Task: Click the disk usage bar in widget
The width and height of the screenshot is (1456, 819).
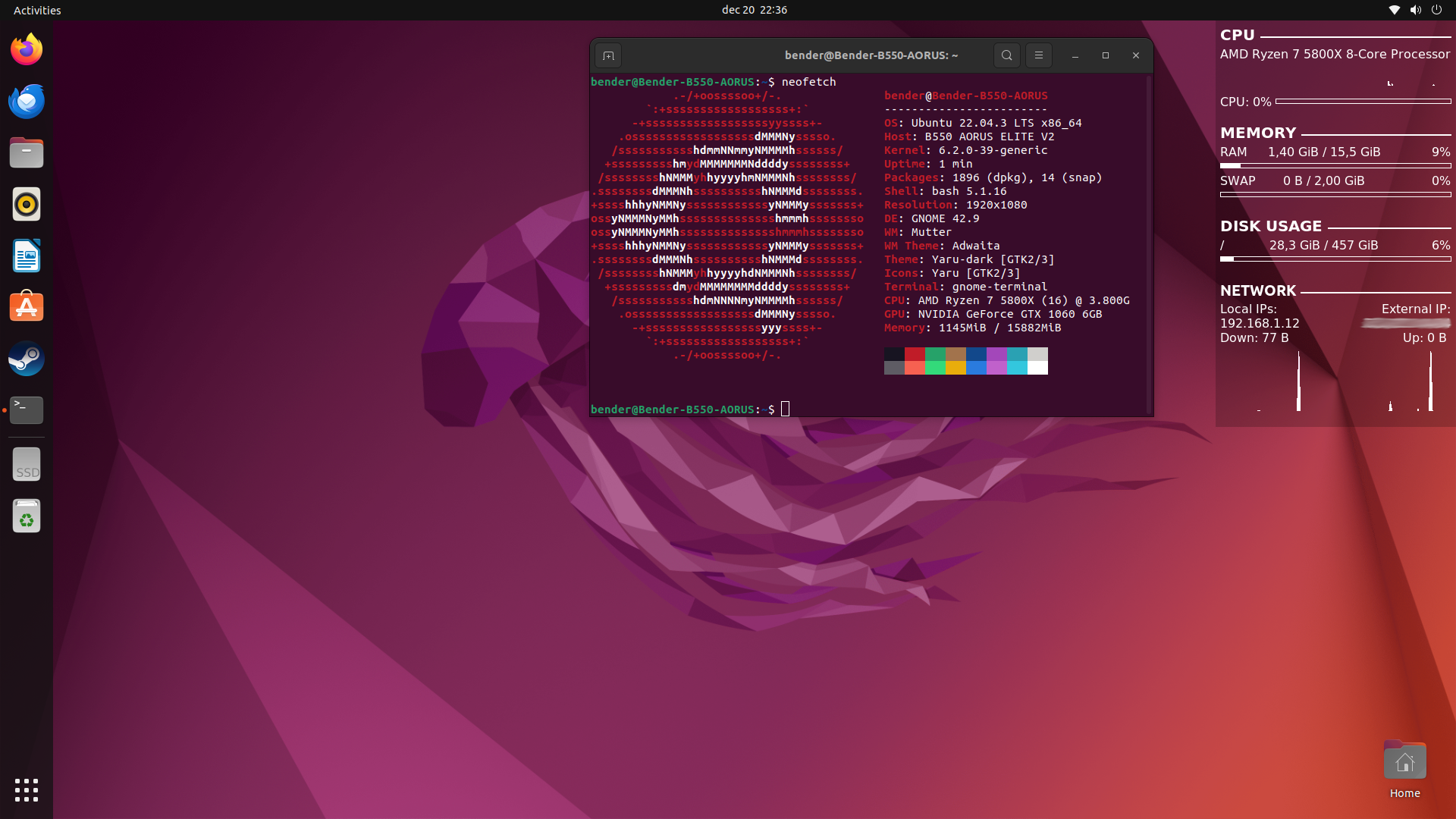Action: pos(1335,259)
